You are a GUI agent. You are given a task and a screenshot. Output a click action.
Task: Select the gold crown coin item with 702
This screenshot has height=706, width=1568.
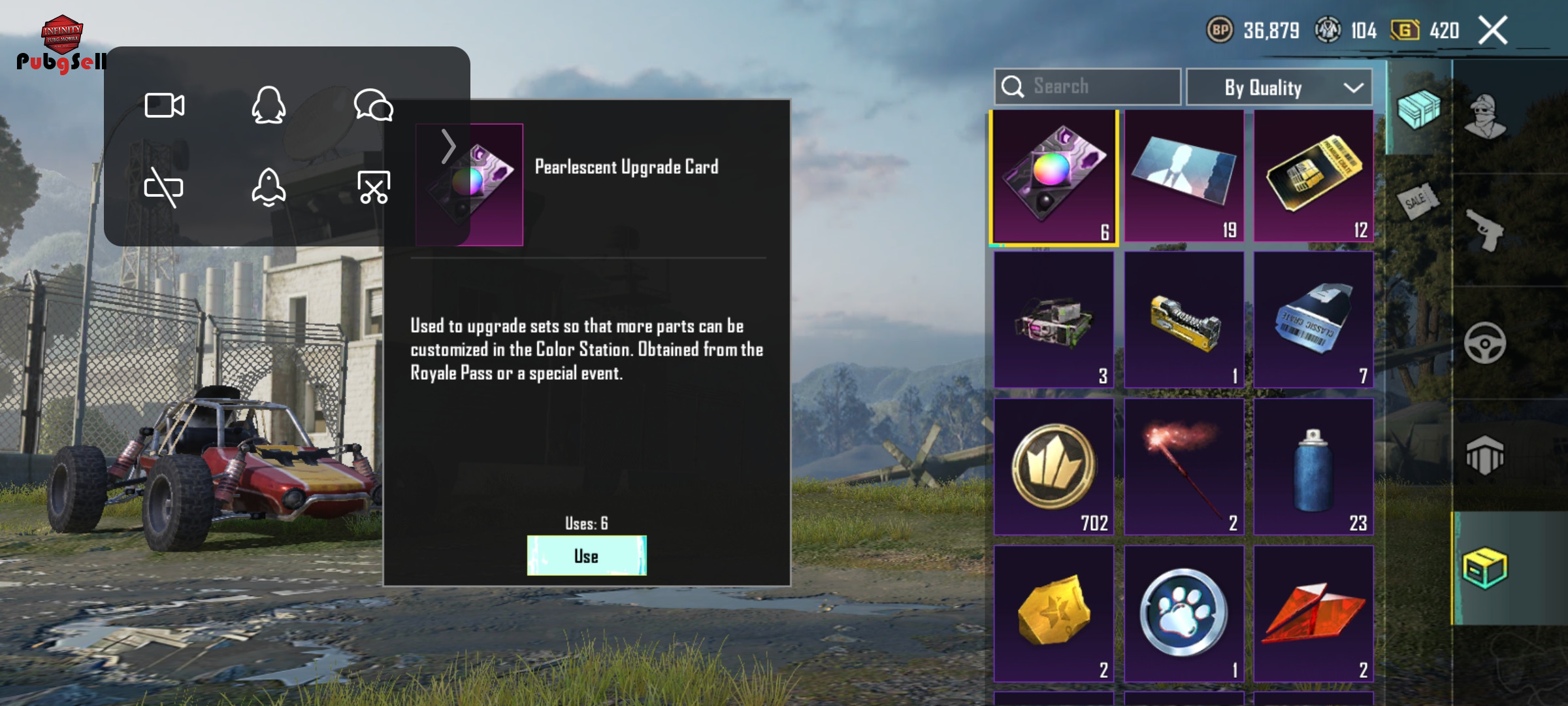1054,467
